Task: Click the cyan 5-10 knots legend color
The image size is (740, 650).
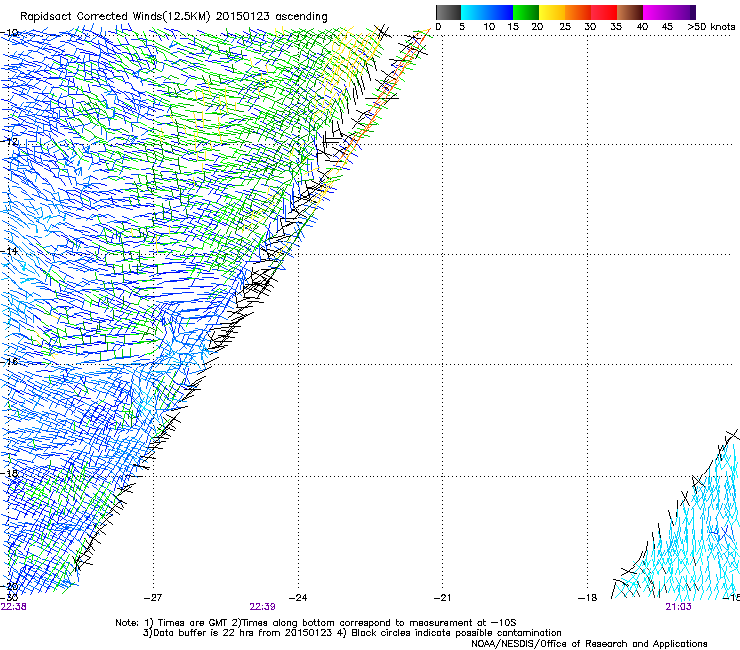Action: (474, 12)
